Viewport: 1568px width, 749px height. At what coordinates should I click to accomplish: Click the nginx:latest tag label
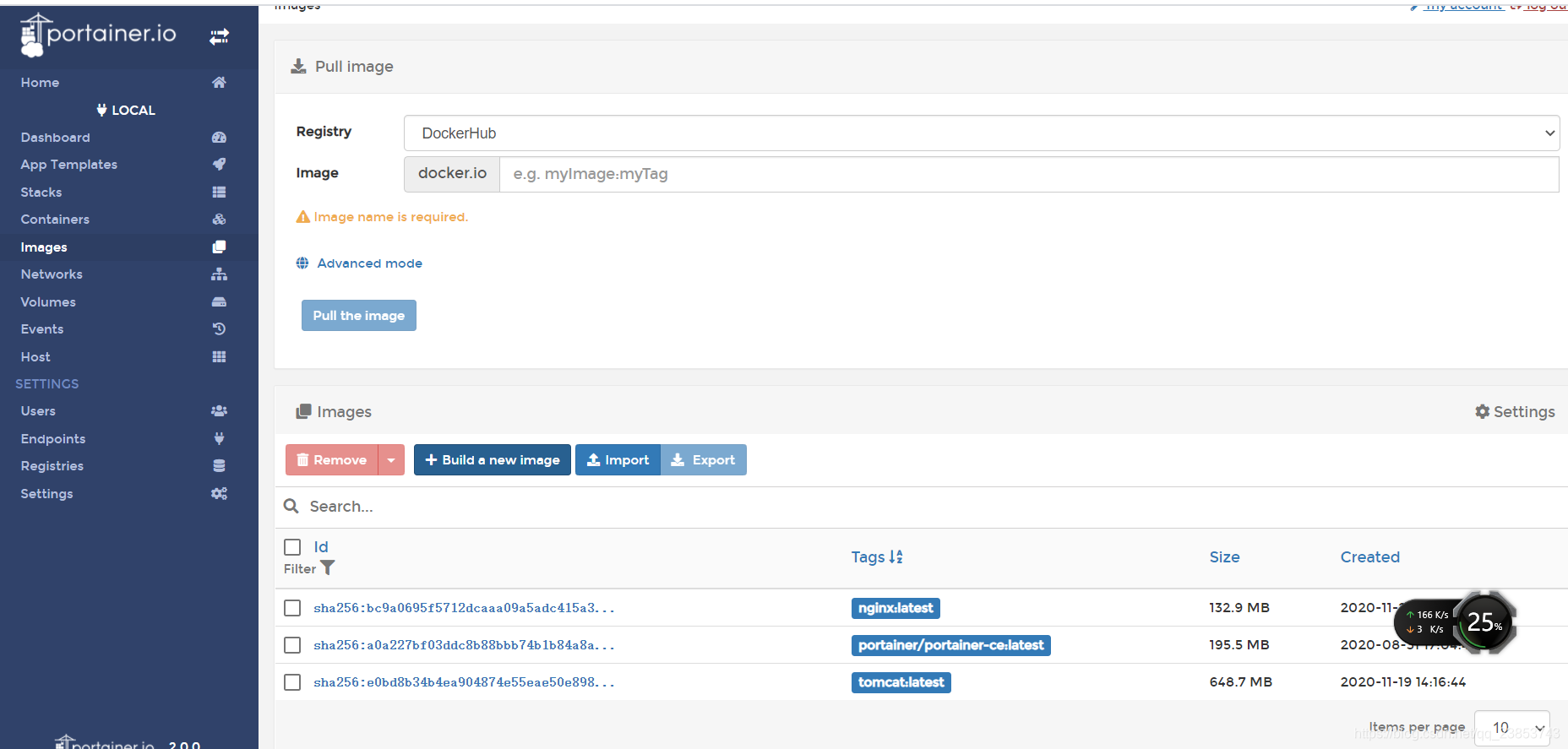tap(896, 608)
